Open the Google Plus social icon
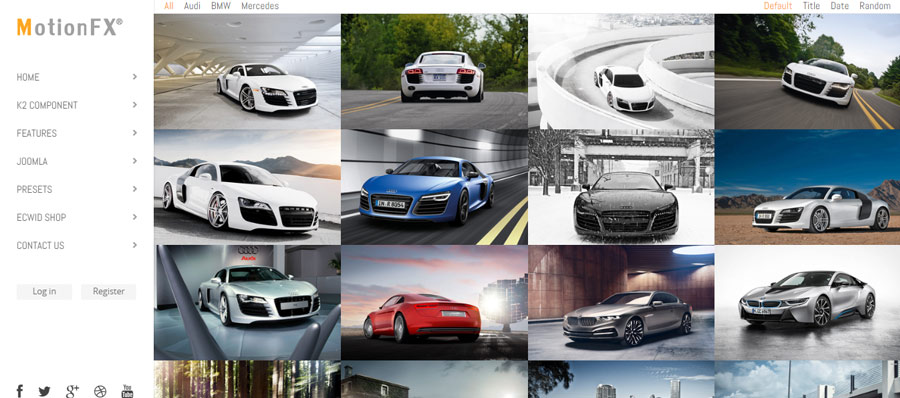This screenshot has width=900, height=398. tap(72, 392)
